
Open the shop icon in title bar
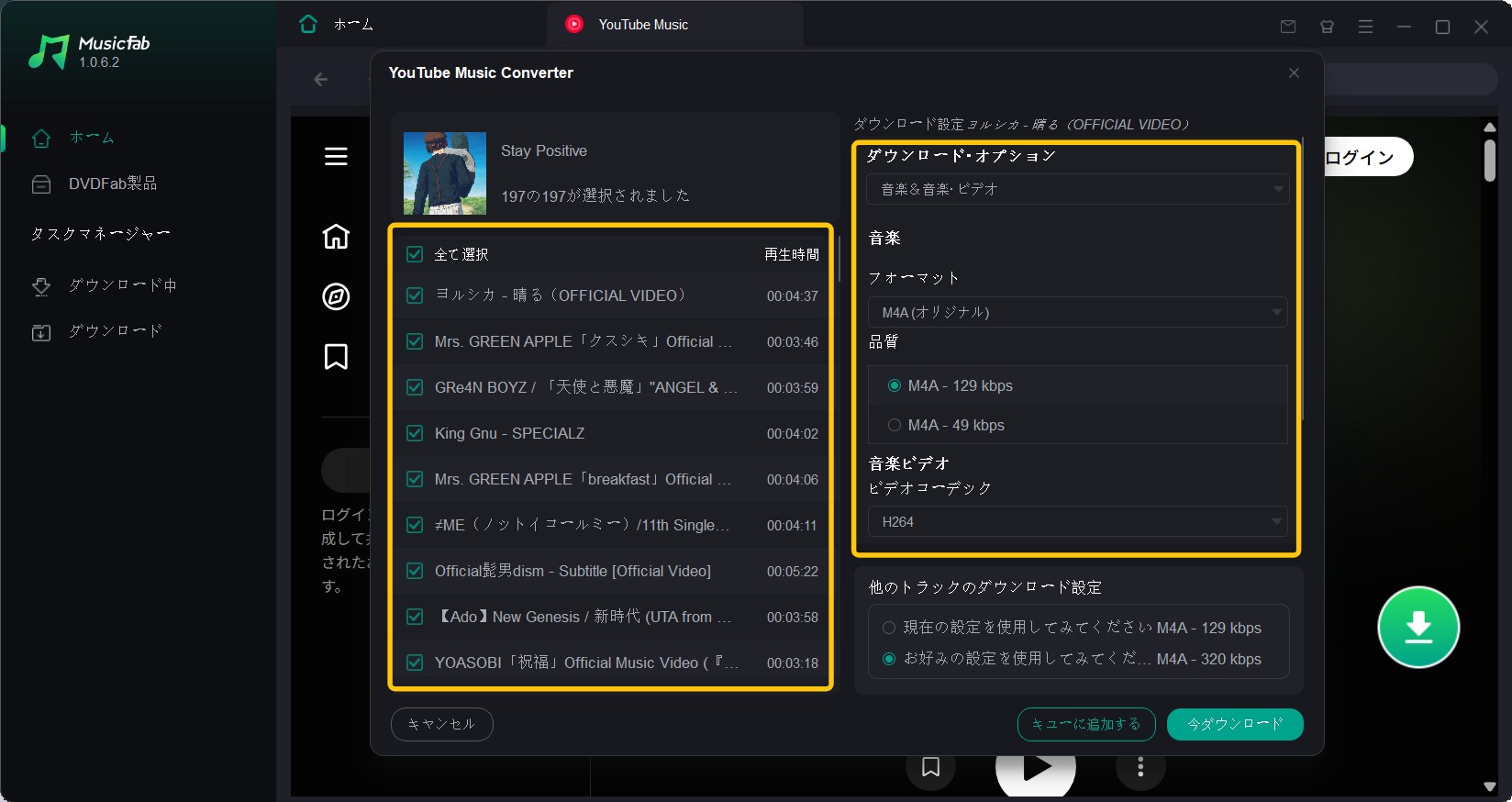(x=1327, y=27)
